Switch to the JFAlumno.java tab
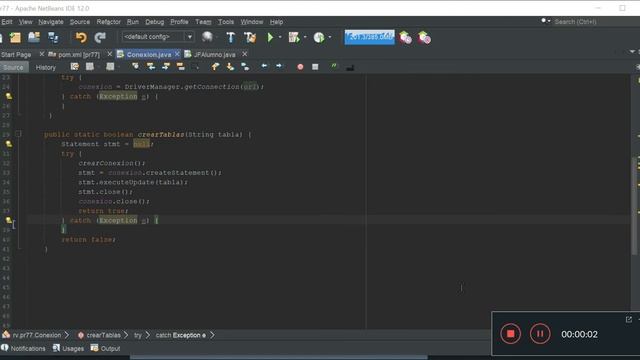 [x=215, y=54]
